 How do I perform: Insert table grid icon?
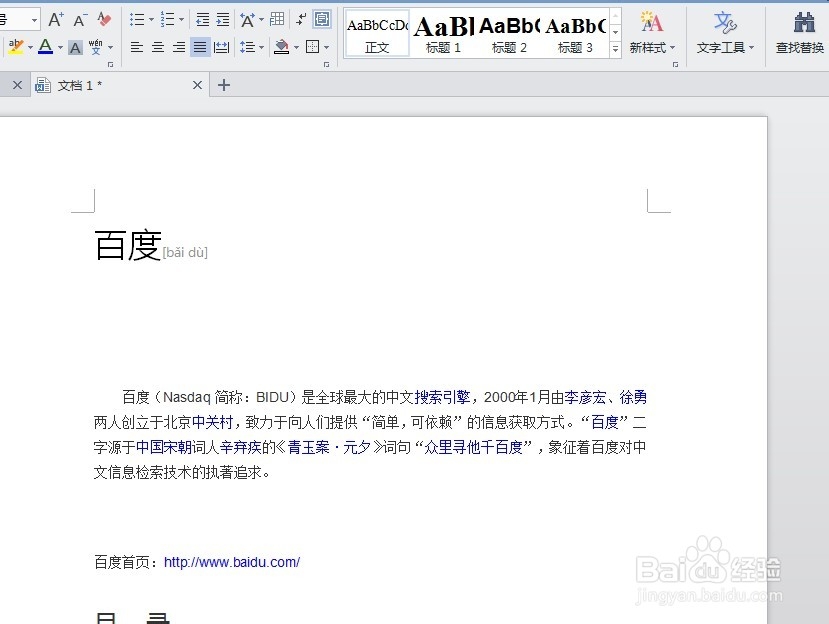pos(277,20)
